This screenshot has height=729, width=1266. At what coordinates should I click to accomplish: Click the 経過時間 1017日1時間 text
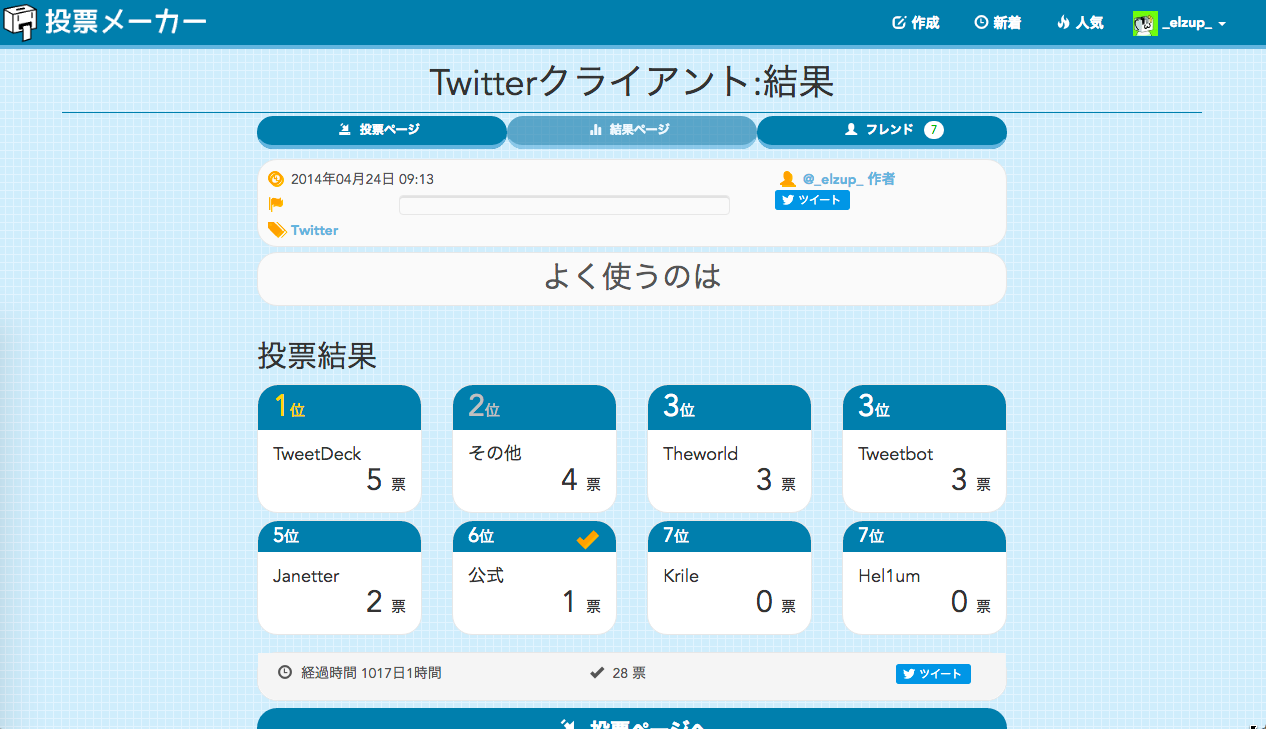click(x=371, y=673)
